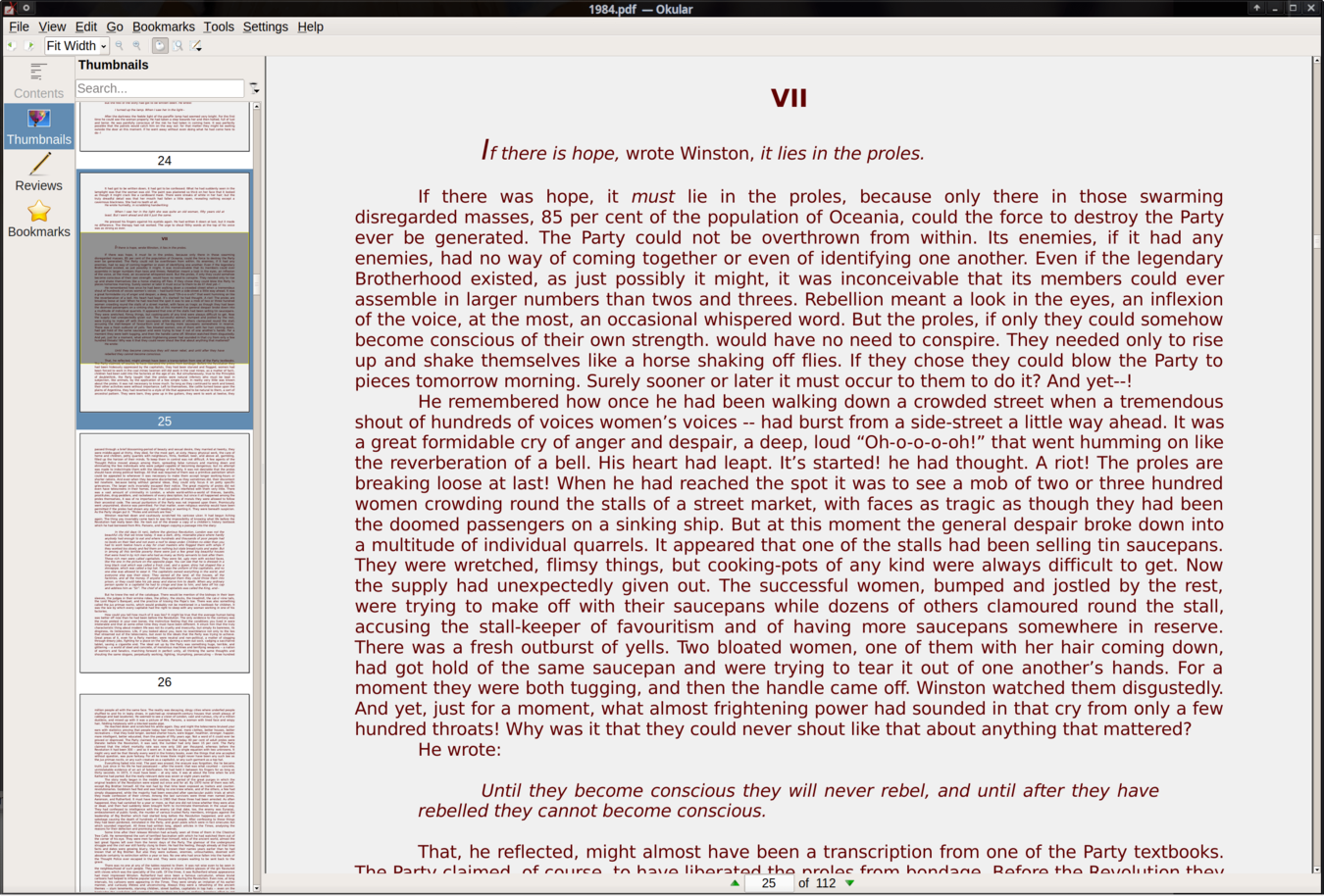Open the Help menu
The image size is (1324, 896).
pyautogui.click(x=310, y=26)
